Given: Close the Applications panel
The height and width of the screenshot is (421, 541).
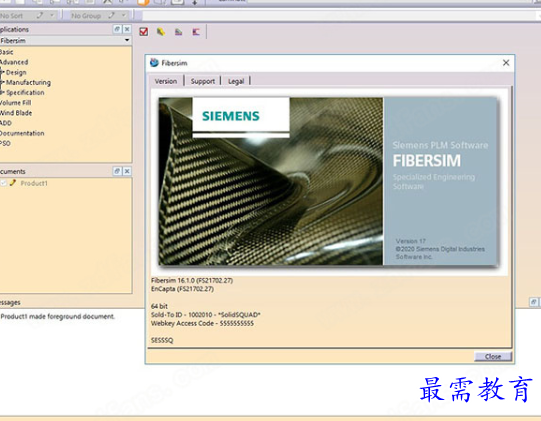Looking at the screenshot, I should click(x=127, y=29).
